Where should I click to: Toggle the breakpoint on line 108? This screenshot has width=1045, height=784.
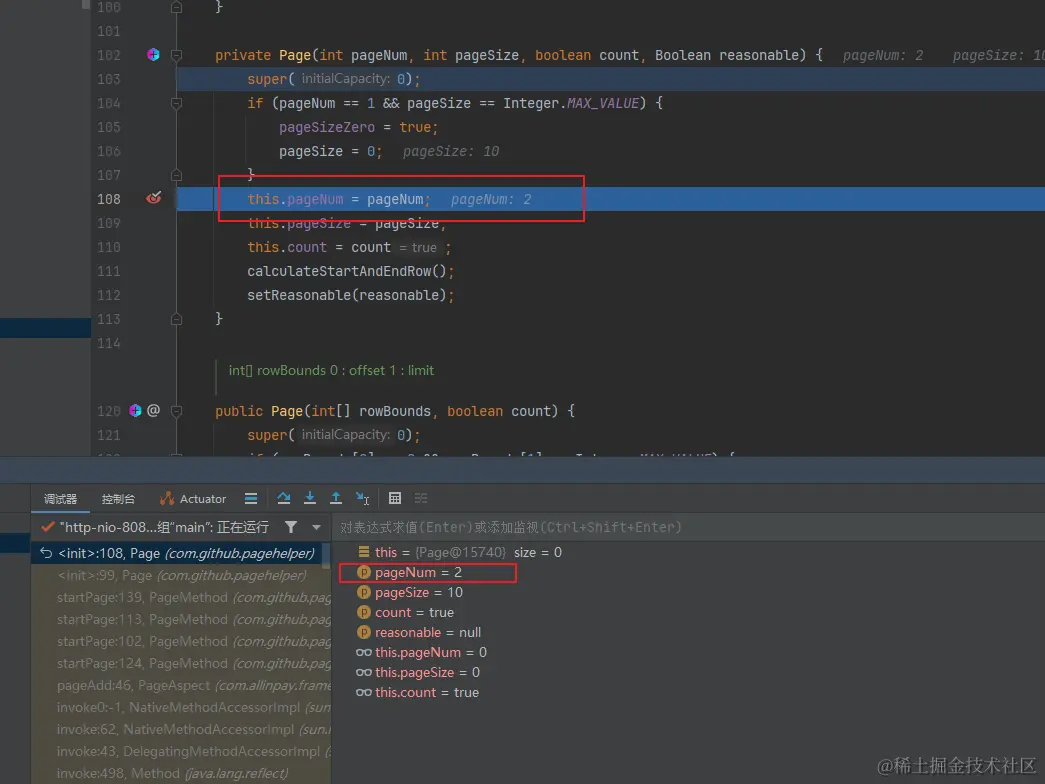(154, 198)
